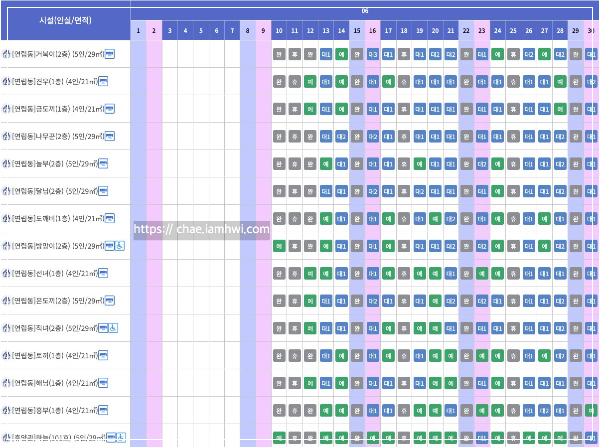
Task: Select green 예 on the 24th for 거북이(2층)
Action: click(x=497, y=54)
